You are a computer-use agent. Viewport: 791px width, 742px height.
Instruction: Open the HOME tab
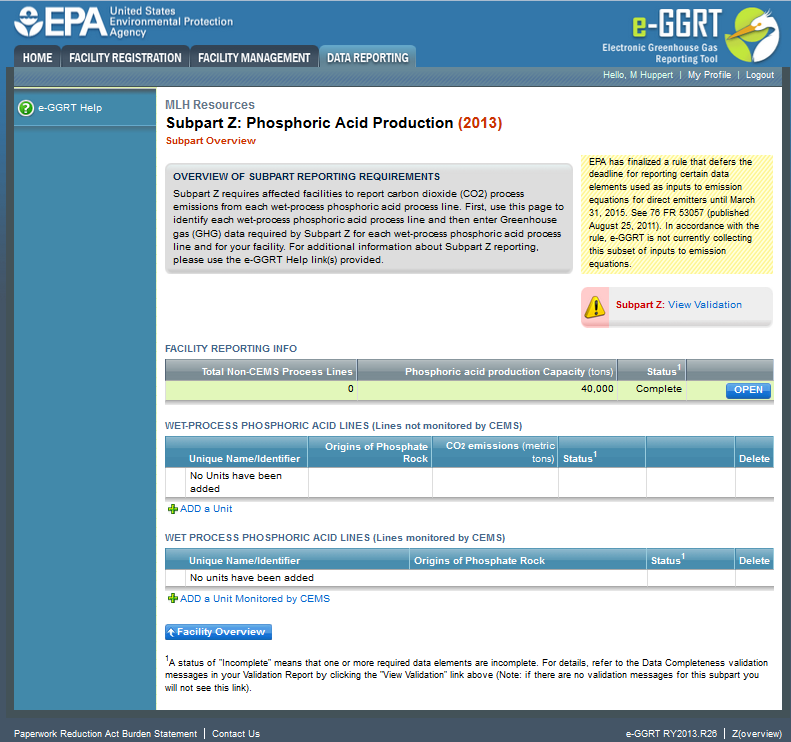(37, 58)
